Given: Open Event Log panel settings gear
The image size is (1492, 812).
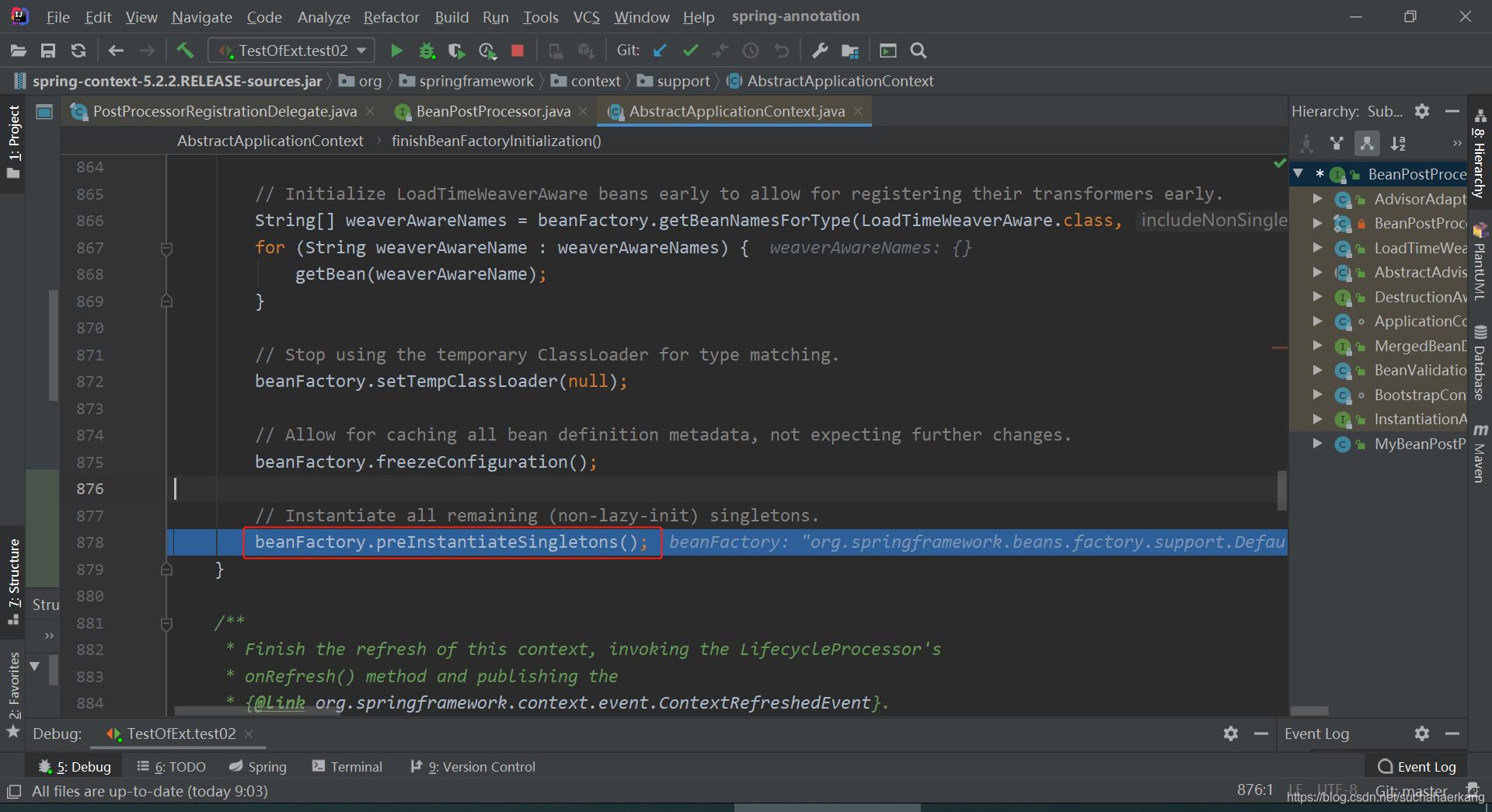Looking at the screenshot, I should (x=1422, y=734).
